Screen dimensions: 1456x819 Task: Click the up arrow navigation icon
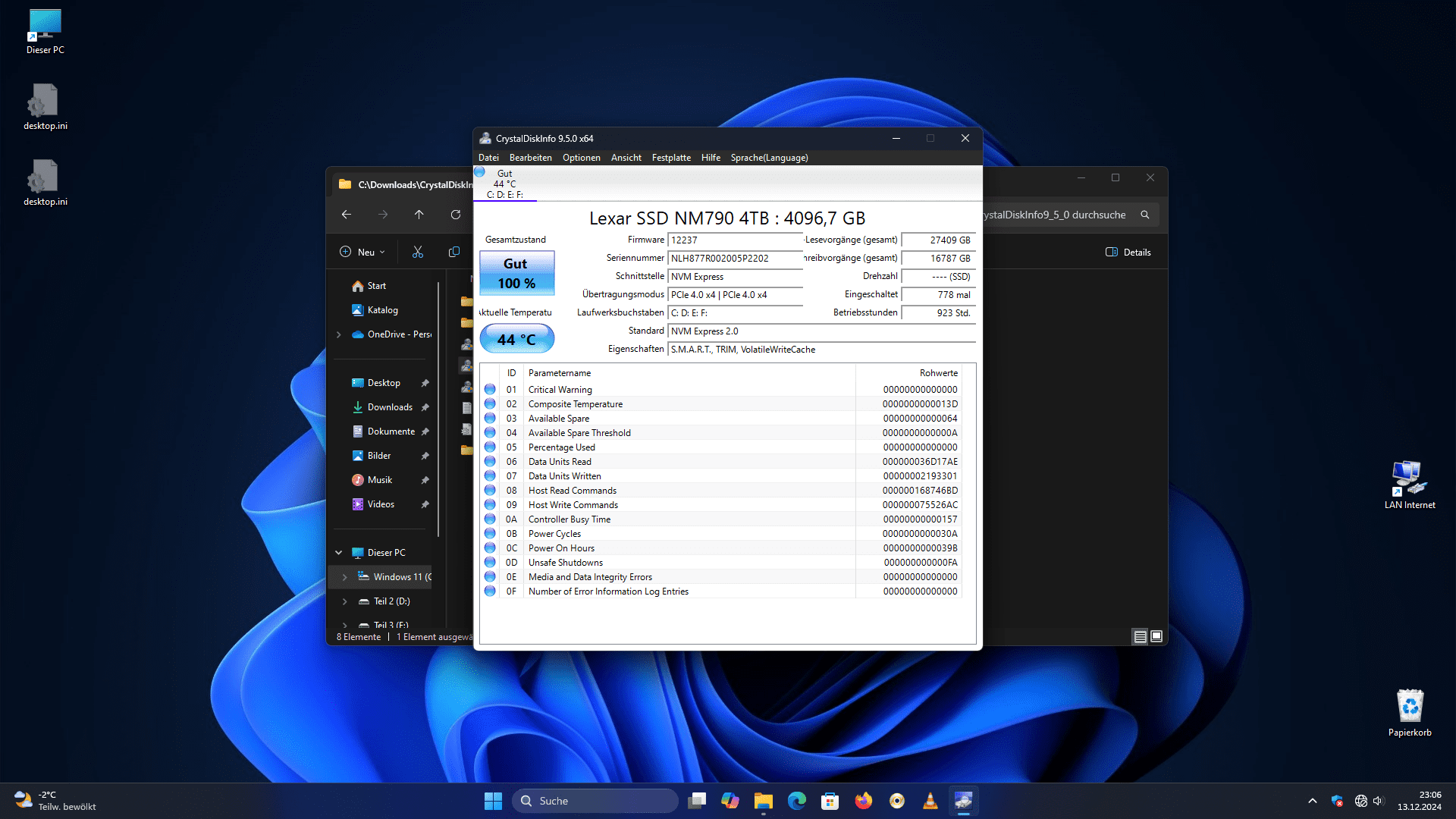(419, 215)
